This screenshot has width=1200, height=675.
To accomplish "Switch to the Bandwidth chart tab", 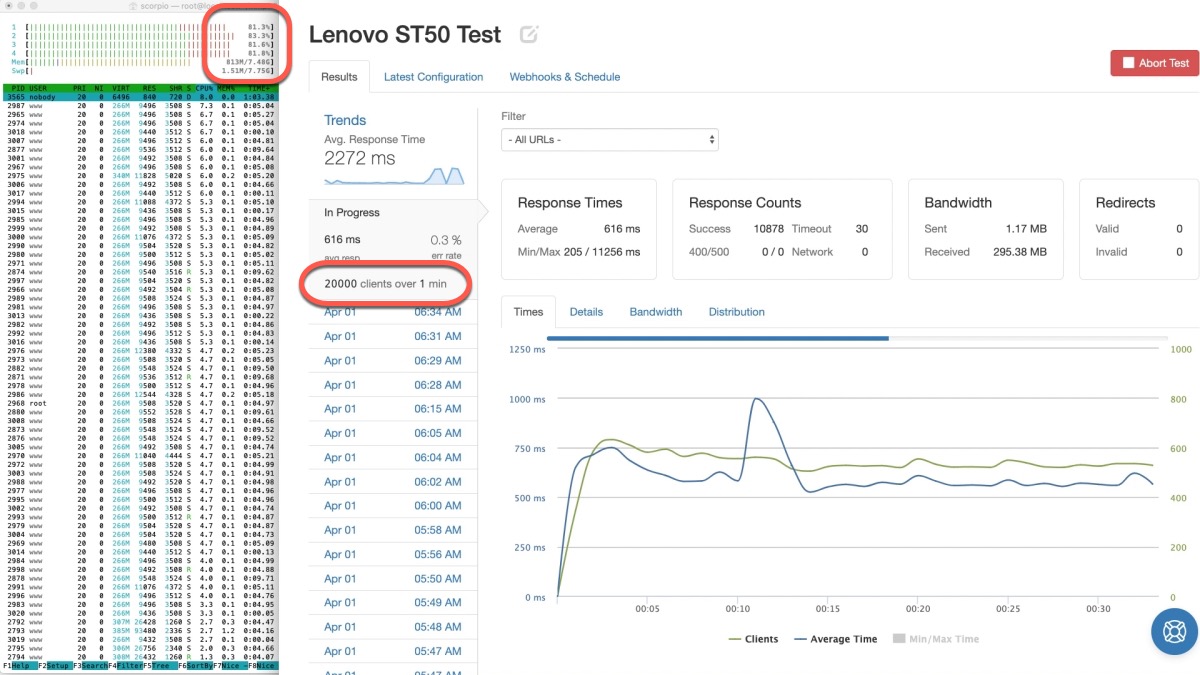I will [655, 312].
